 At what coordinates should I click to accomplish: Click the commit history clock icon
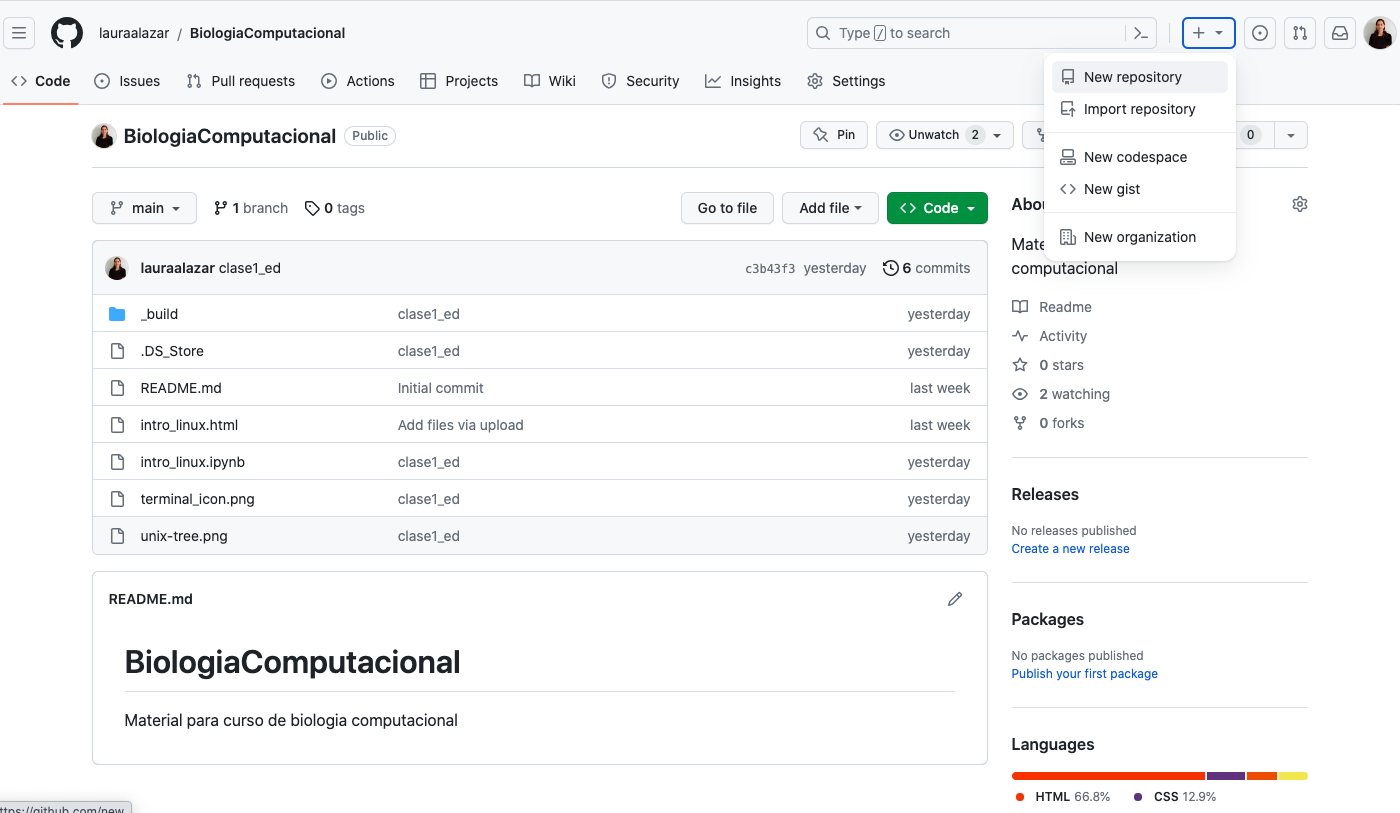click(890, 268)
